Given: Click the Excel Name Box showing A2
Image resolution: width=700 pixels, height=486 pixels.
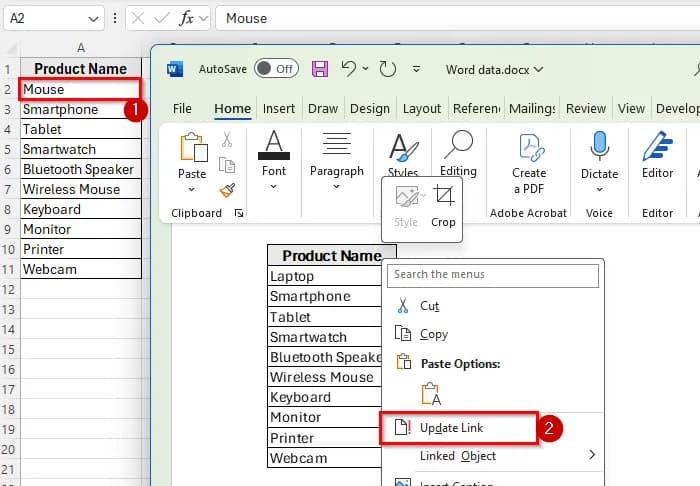Looking at the screenshot, I should tap(46, 18).
